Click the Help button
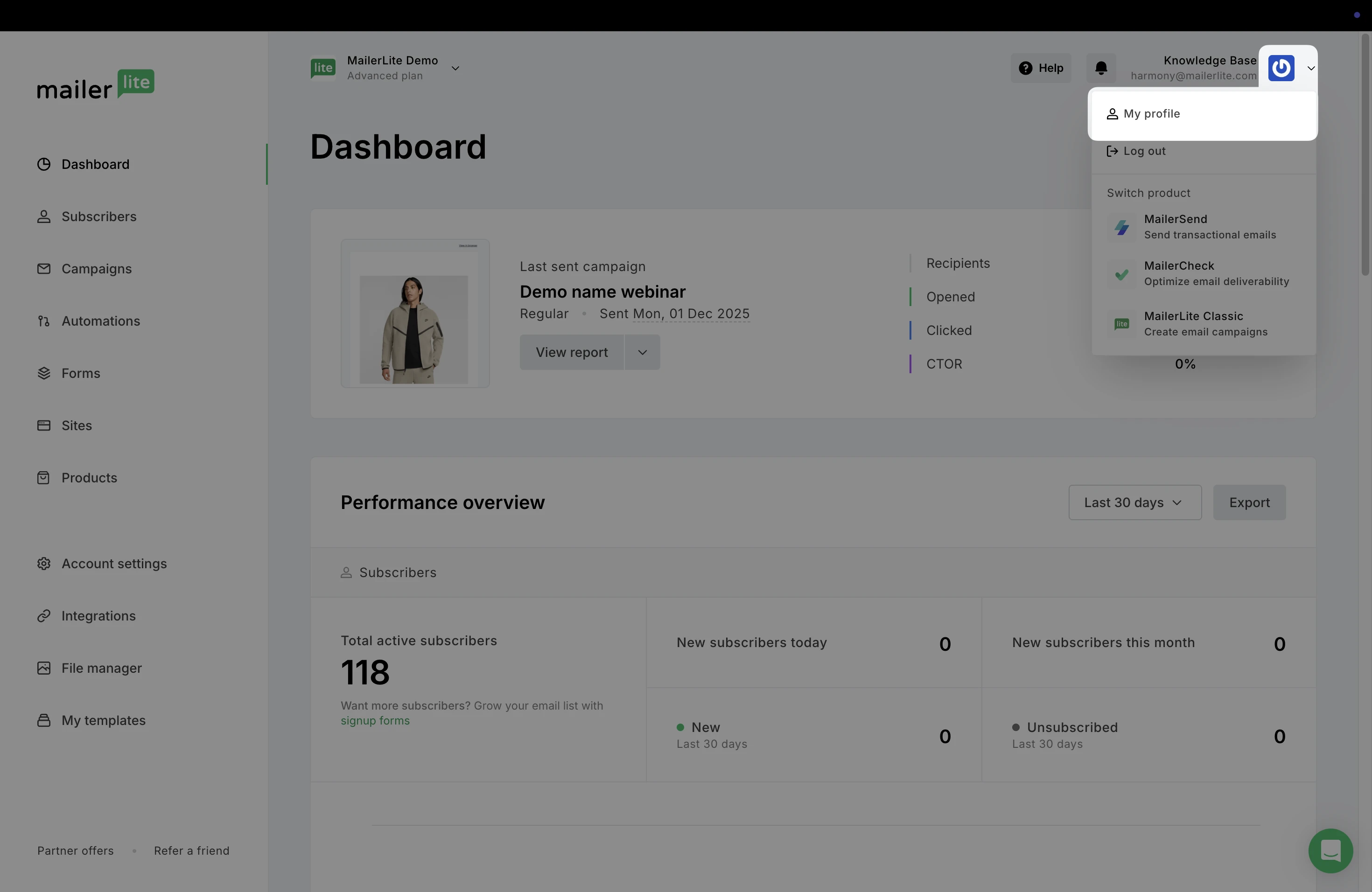Viewport: 1372px width, 892px height. [1041, 68]
